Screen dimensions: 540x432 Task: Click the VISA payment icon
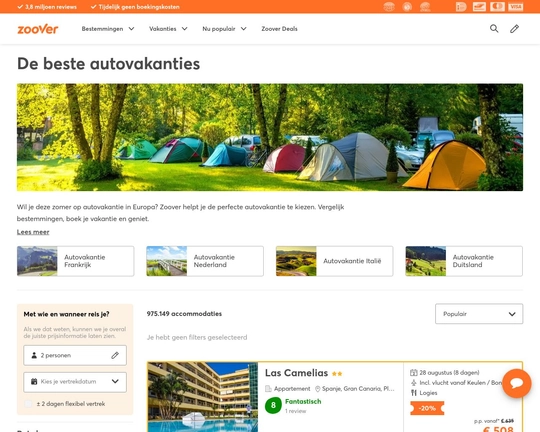516,7
